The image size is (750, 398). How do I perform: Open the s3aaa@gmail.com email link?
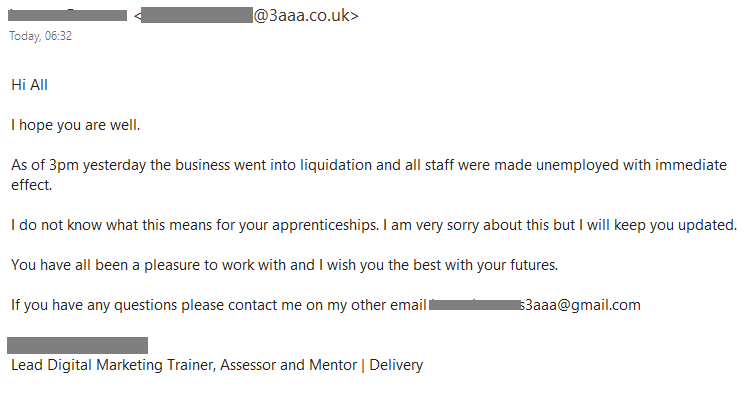(x=535, y=305)
